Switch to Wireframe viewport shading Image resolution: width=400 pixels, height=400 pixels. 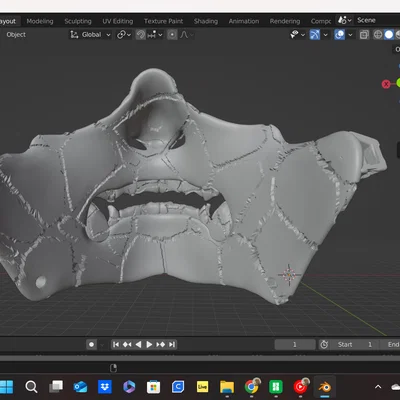click(378, 35)
